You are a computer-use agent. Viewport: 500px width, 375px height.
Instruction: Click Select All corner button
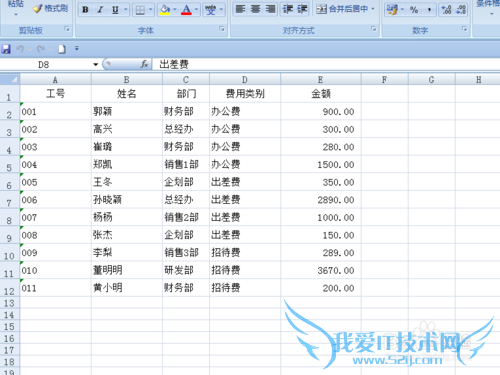point(10,80)
